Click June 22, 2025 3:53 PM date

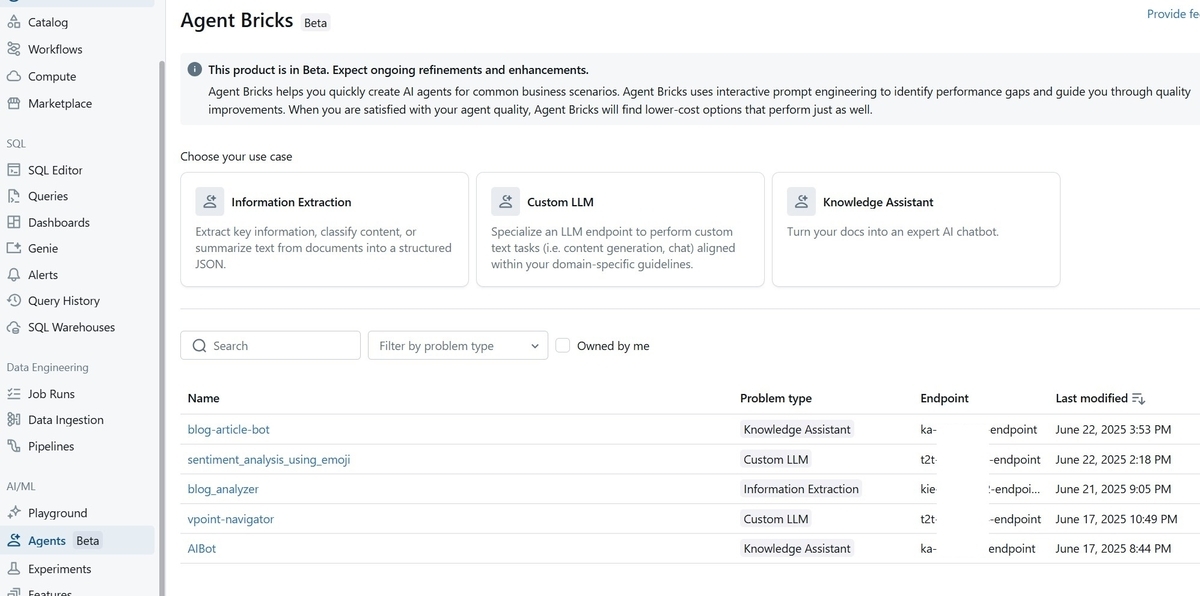[x=1113, y=430]
